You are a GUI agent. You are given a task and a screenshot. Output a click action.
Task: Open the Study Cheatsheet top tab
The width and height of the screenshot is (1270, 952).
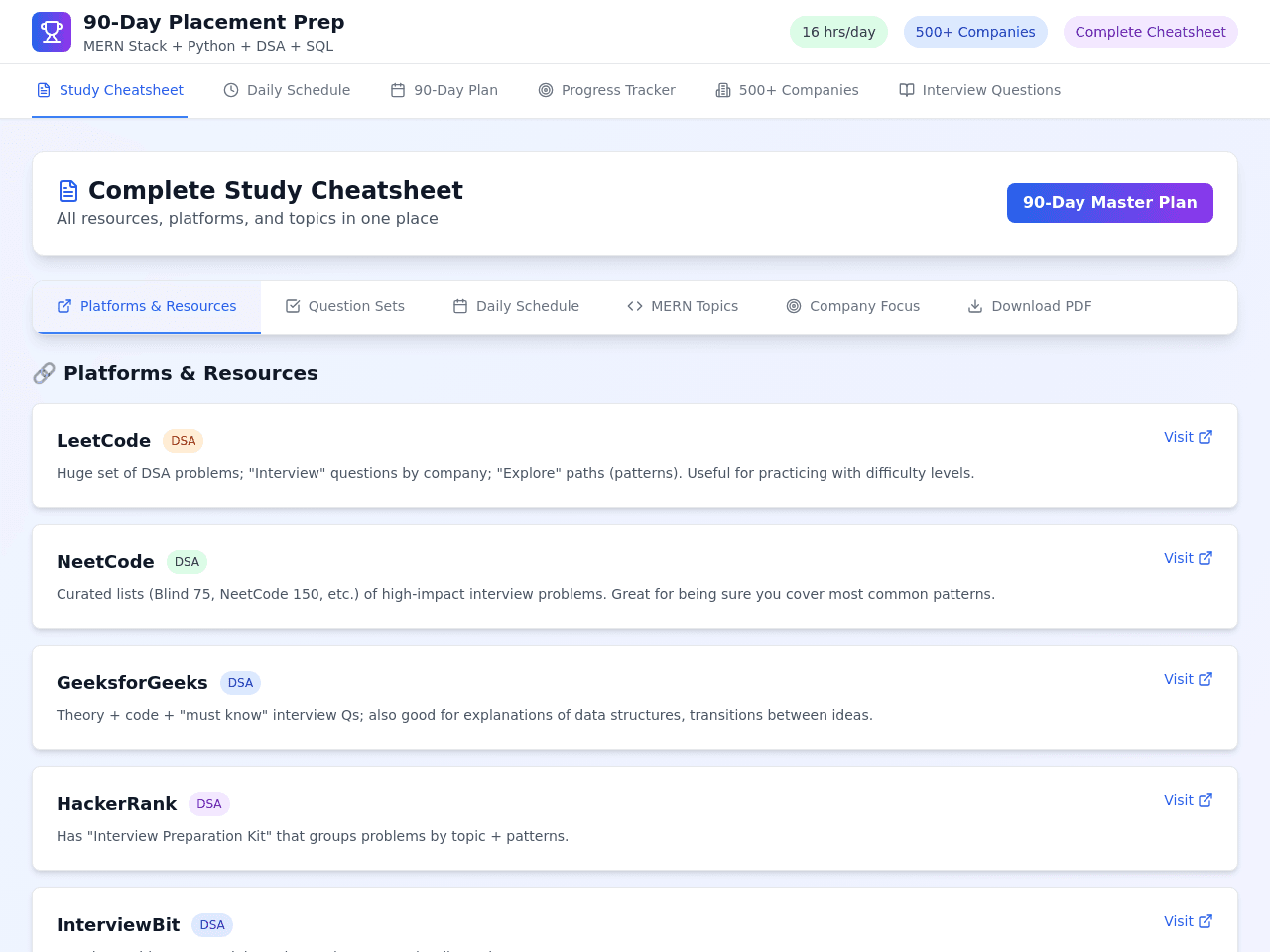pos(109,90)
